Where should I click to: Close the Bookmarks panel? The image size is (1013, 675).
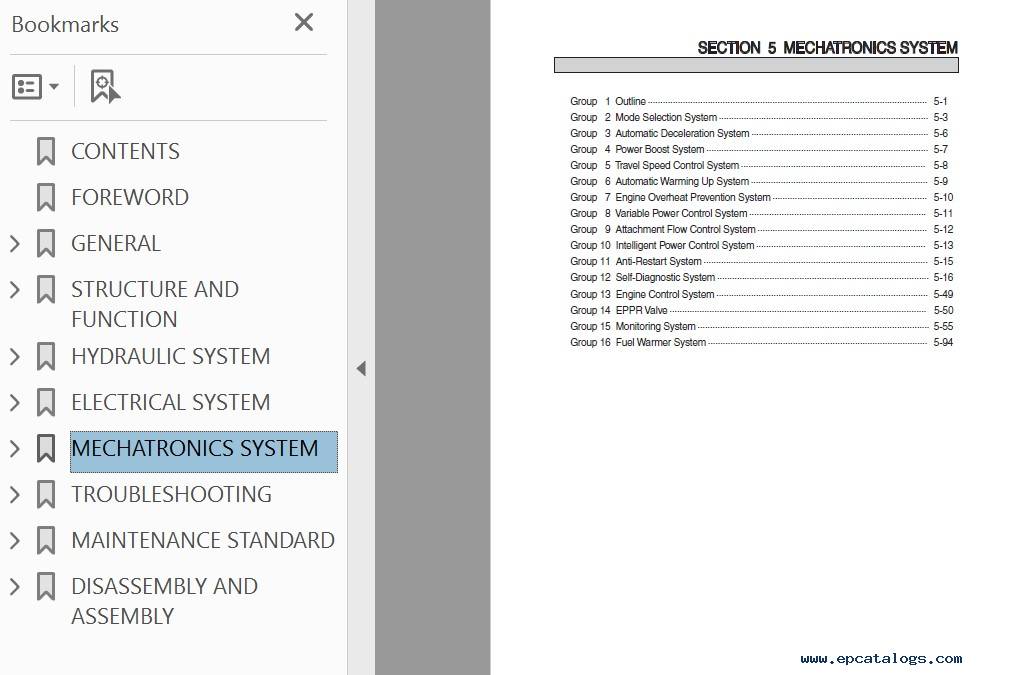point(304,23)
